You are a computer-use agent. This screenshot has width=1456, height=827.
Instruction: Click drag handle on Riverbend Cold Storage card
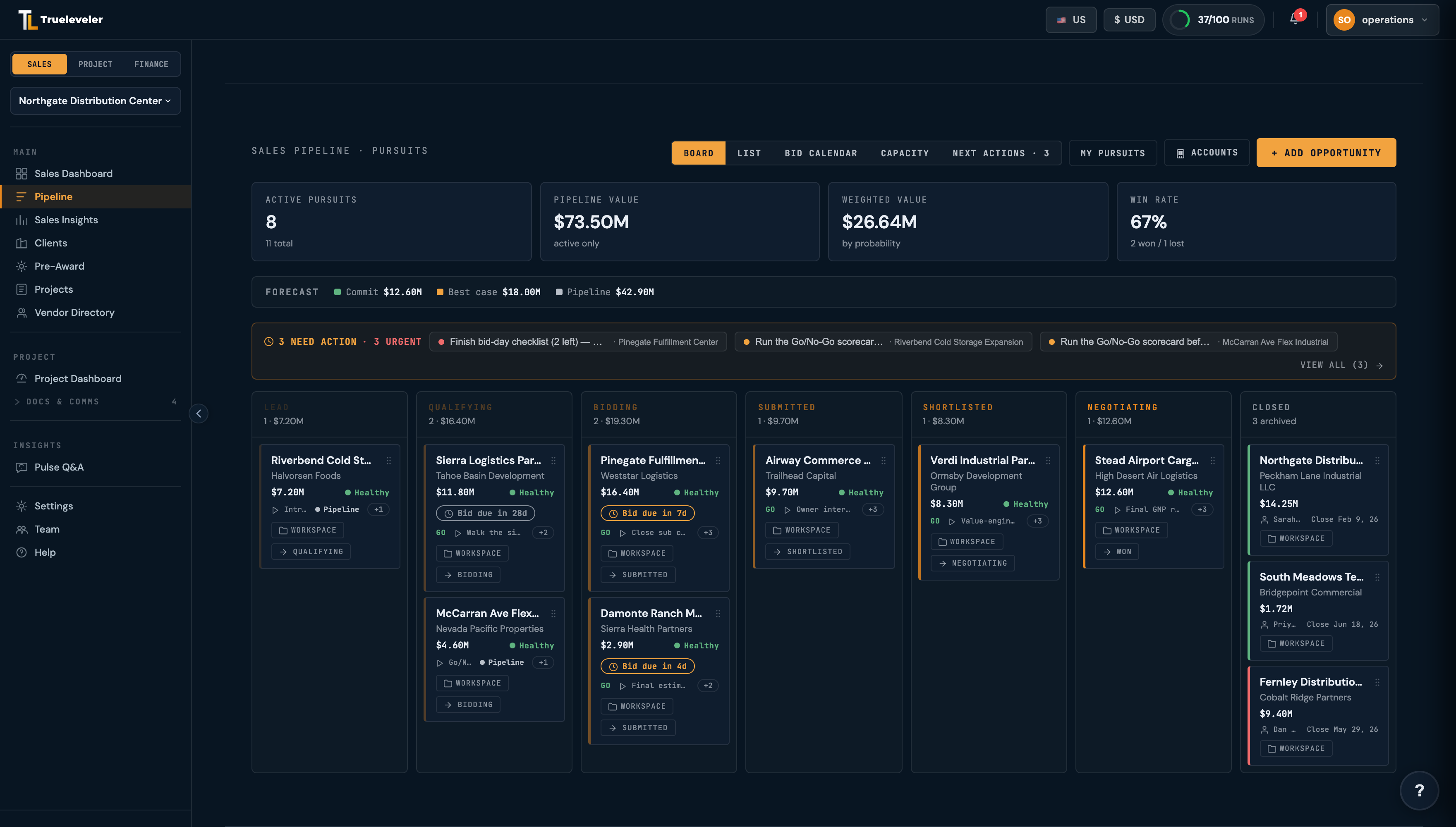click(x=388, y=461)
